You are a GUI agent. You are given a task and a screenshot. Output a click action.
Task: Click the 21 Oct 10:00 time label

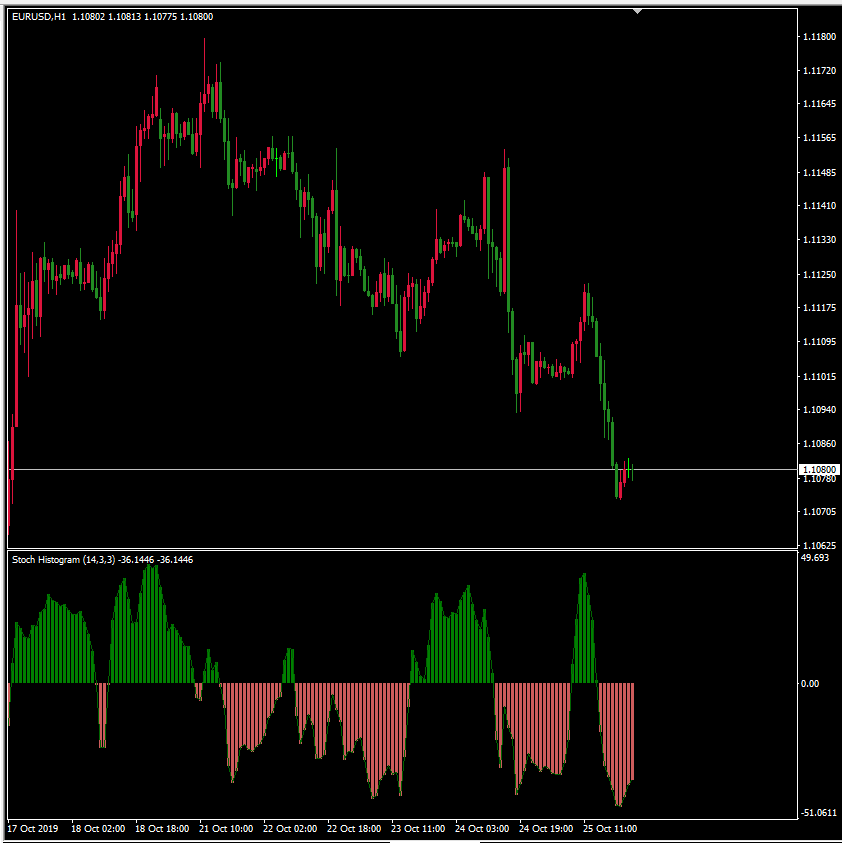pos(226,829)
